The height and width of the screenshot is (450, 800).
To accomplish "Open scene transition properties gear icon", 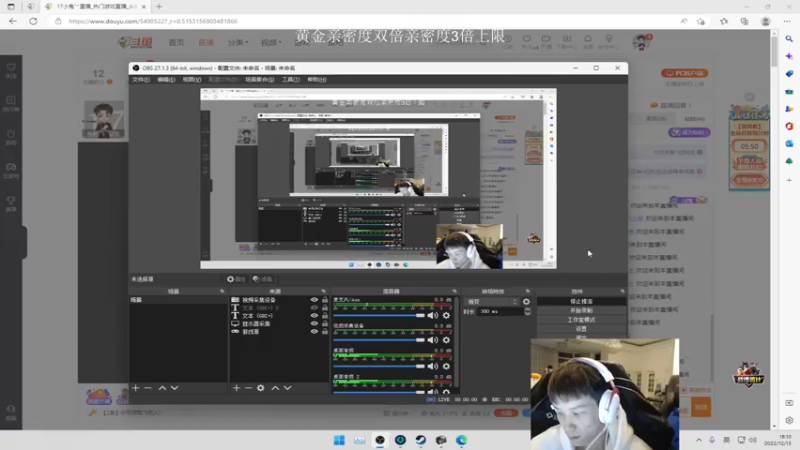I will 526,302.
